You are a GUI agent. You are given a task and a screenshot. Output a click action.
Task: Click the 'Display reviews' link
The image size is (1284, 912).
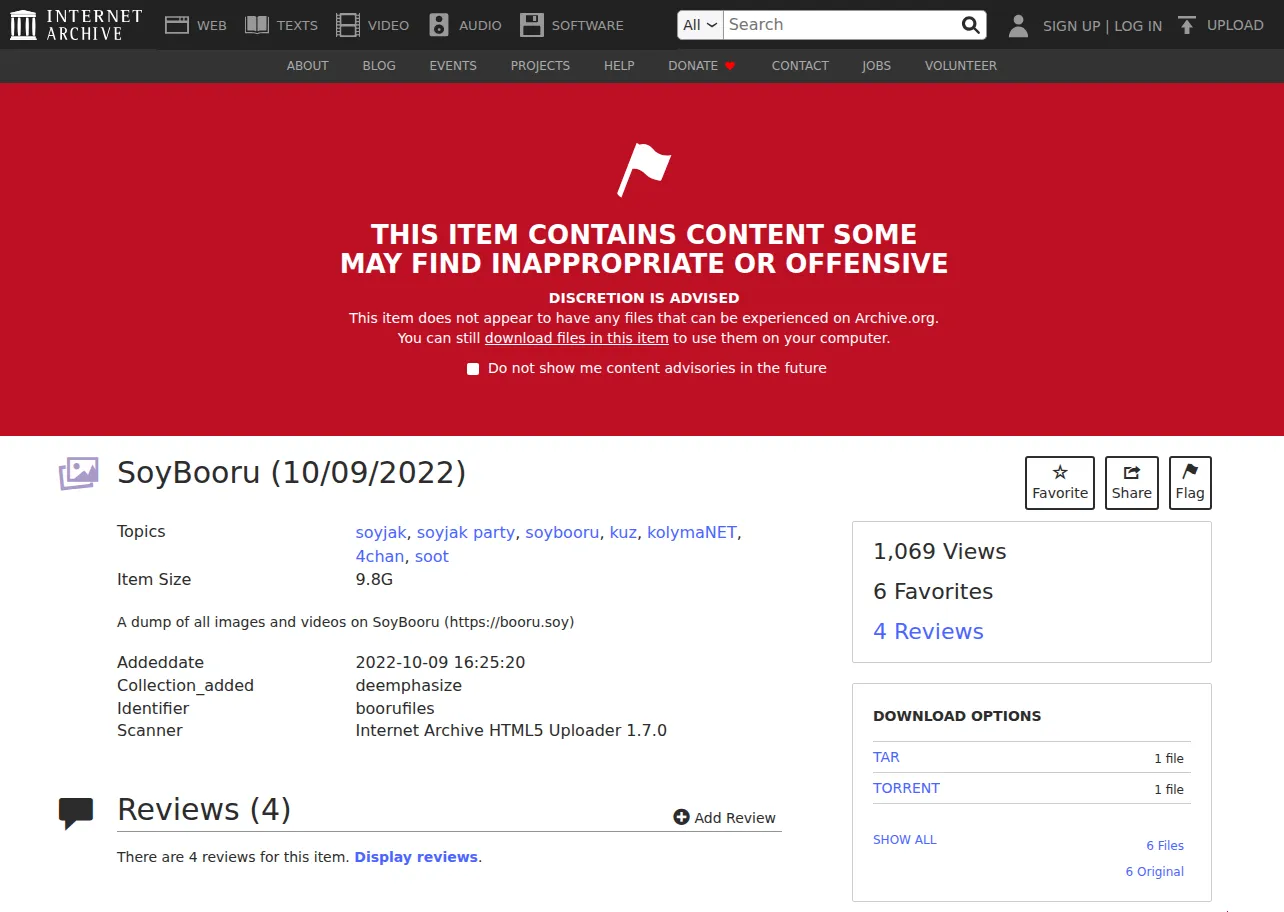click(416, 857)
